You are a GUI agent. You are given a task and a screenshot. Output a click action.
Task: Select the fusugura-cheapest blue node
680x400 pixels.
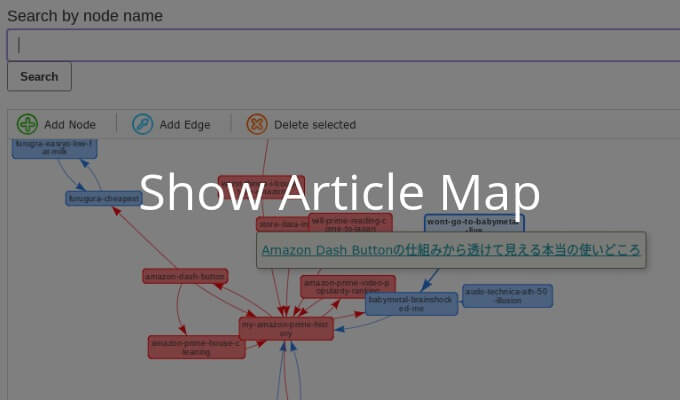click(x=103, y=199)
